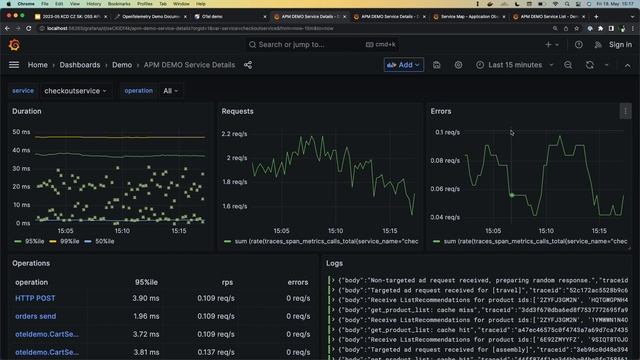Image resolution: width=640 pixels, height=360 pixels.
Task: Go back with the browser back arrow
Action: (7, 29)
